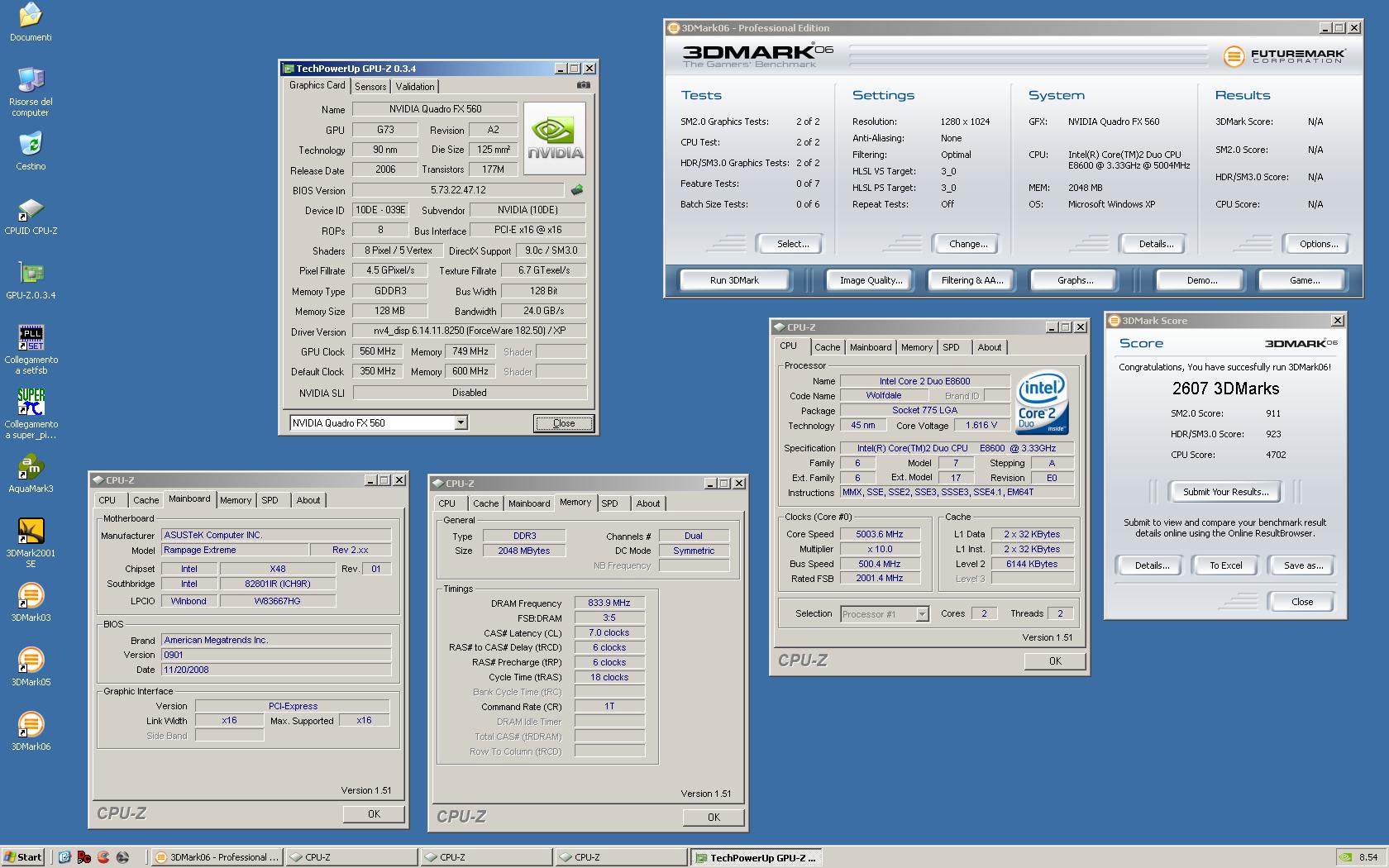Image resolution: width=1389 pixels, height=868 pixels.
Task: Open the SPD tab in the CPU-Z Memory window
Action: tap(610, 503)
